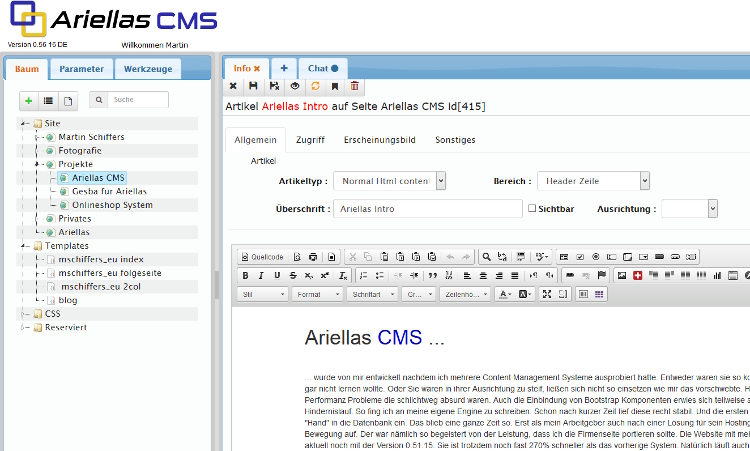
Task: Click the radio button form element icon
Action: click(x=596, y=257)
